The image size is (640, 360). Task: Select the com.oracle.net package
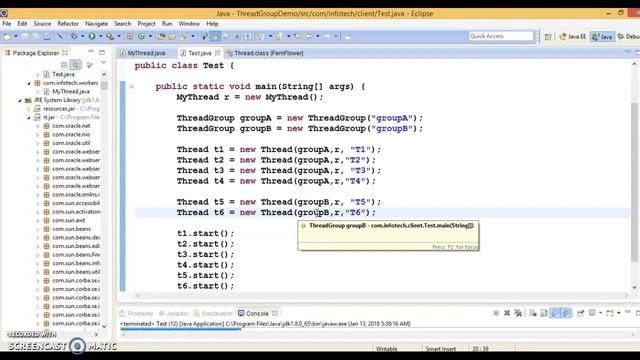click(x=71, y=126)
